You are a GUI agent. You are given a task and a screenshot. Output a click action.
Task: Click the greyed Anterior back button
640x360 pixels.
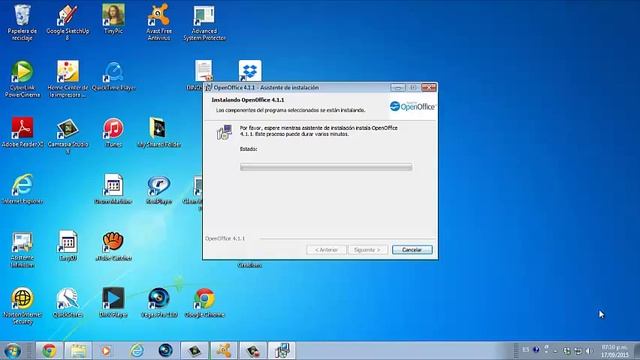(x=326, y=250)
